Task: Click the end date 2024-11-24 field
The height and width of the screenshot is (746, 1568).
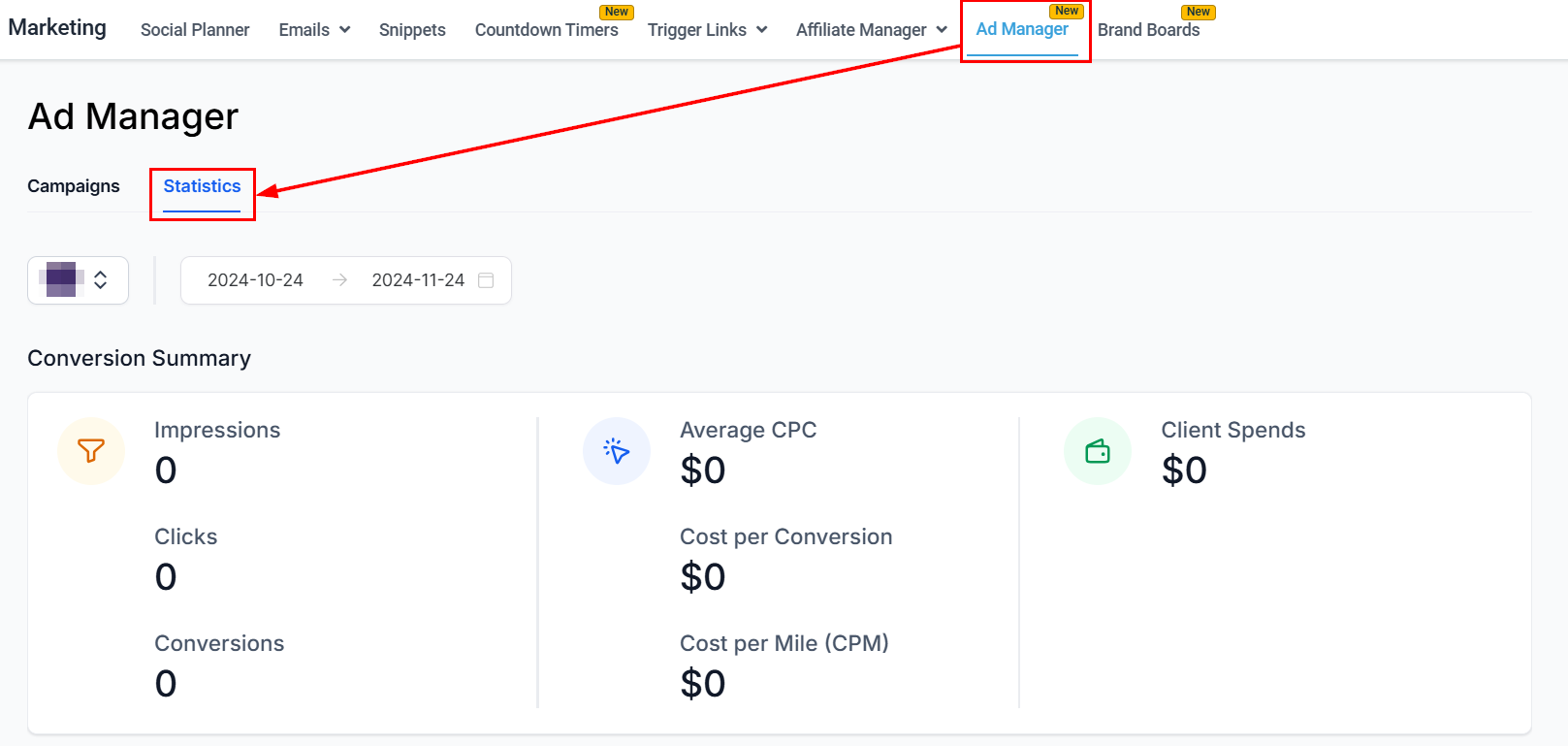Action: tap(418, 280)
